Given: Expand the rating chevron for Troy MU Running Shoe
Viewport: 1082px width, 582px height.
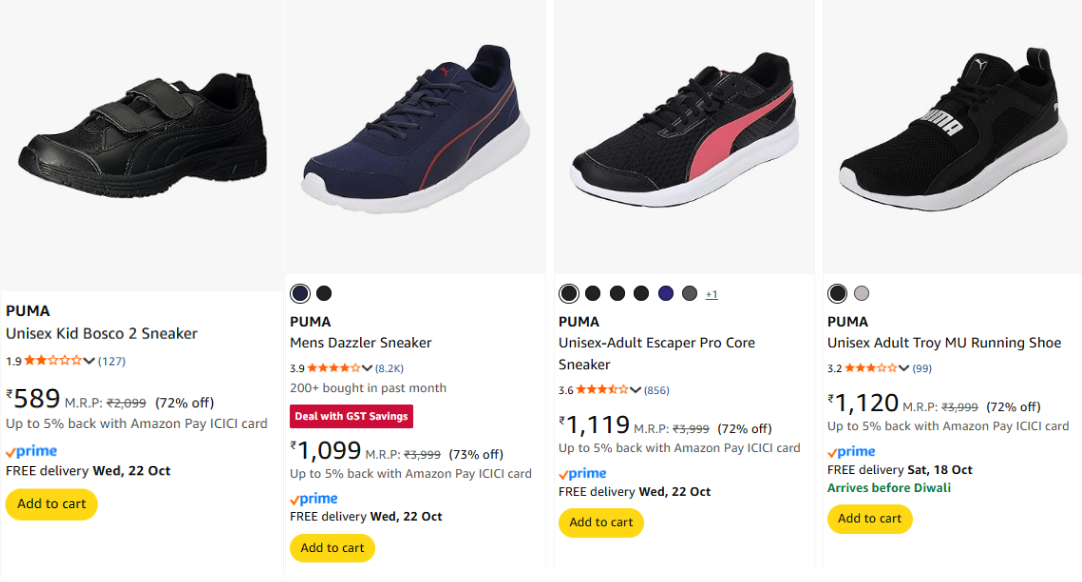Looking at the screenshot, I should tap(905, 368).
